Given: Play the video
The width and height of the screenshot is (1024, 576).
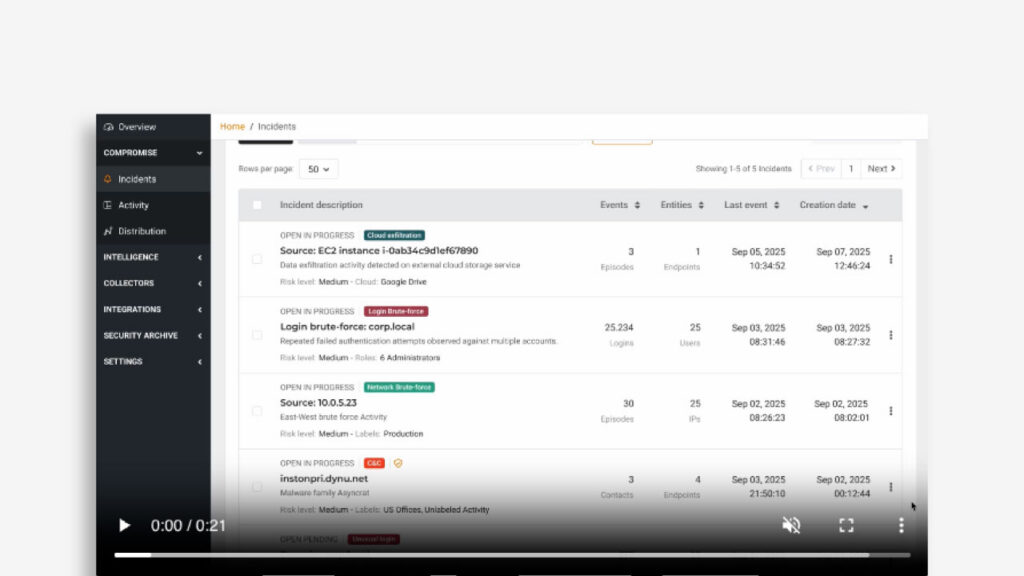Looking at the screenshot, I should [x=125, y=525].
